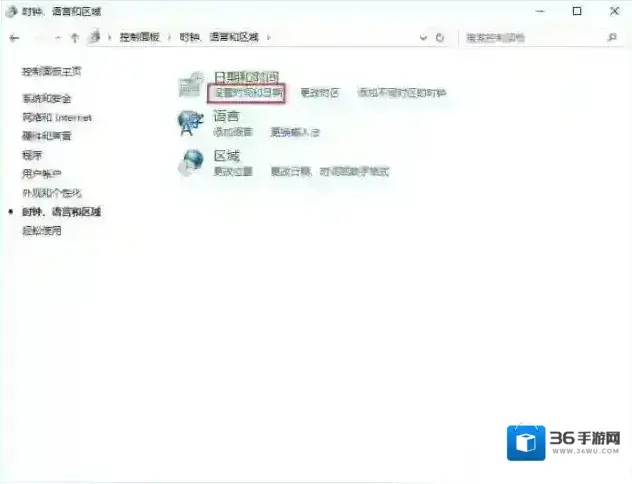Open 控制面板主页 in the sidebar
The height and width of the screenshot is (484, 632).
(x=52, y=72)
